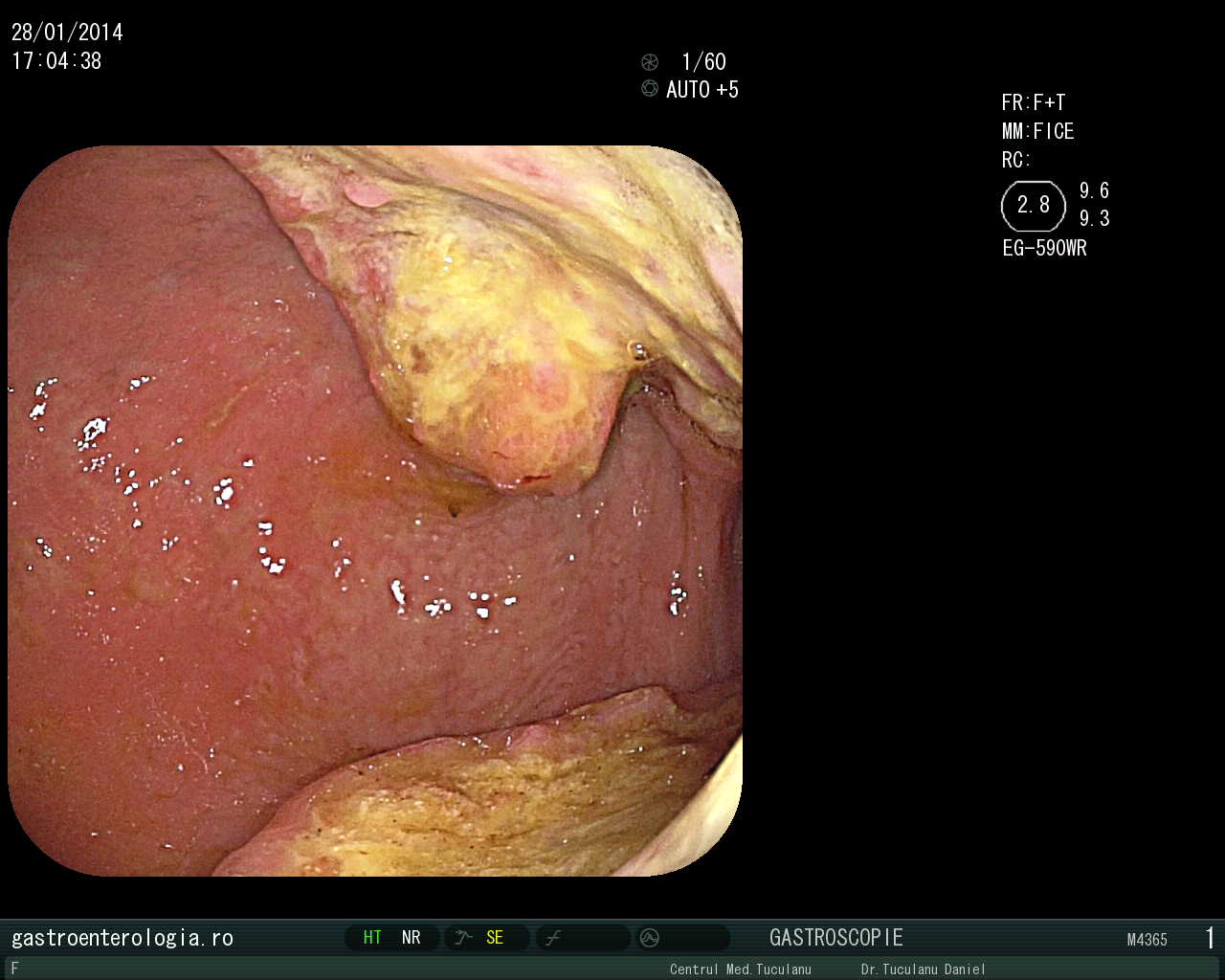Click the curve icon left of SE
The height and width of the screenshot is (980, 1225).
point(464,938)
